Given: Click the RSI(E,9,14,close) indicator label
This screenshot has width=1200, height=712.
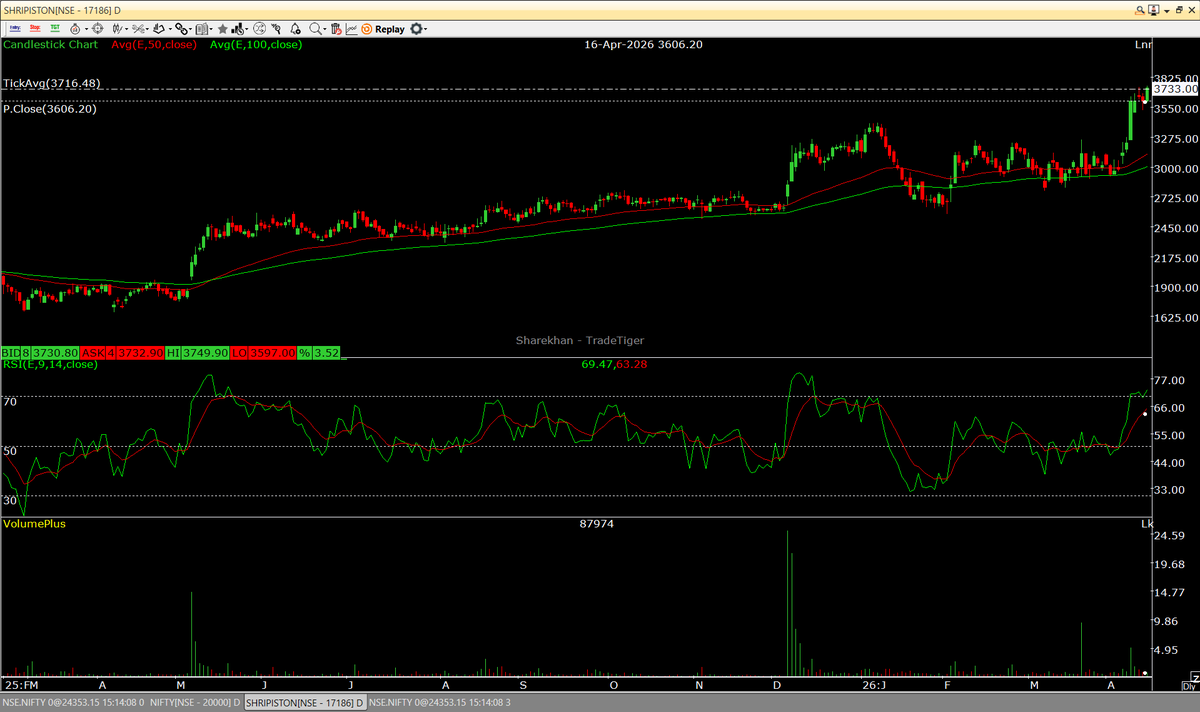Looking at the screenshot, I should click(x=50, y=364).
